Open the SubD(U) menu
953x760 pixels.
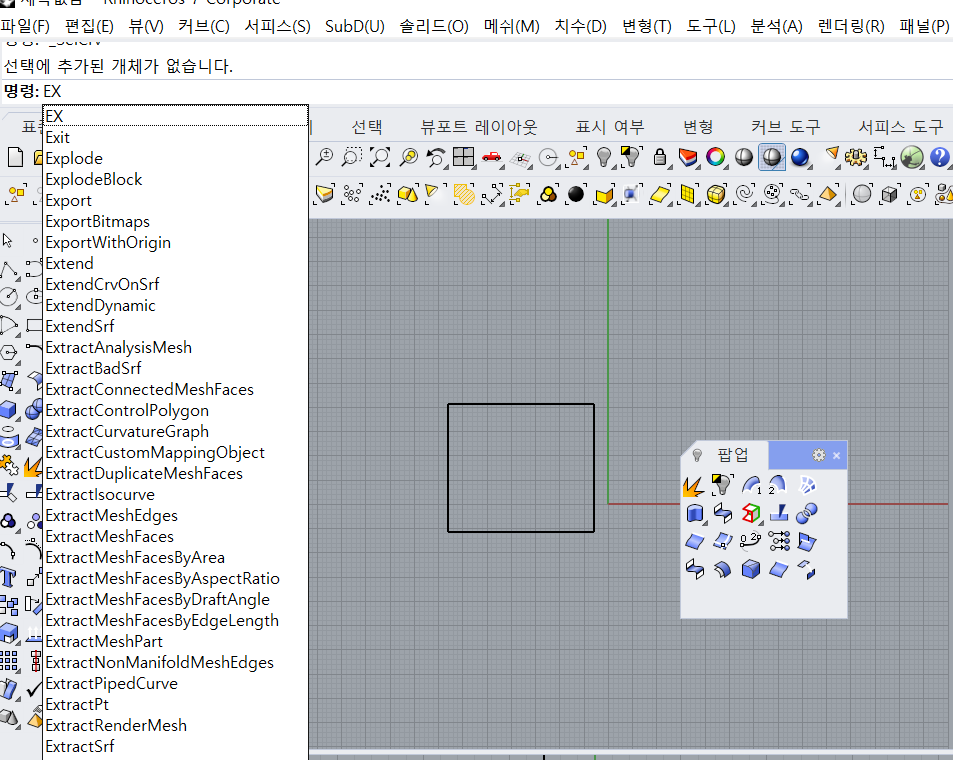point(355,26)
